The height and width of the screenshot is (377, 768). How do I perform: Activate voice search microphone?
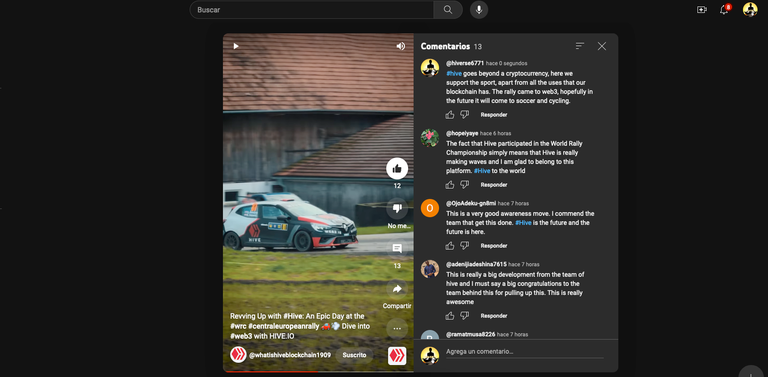[479, 10]
